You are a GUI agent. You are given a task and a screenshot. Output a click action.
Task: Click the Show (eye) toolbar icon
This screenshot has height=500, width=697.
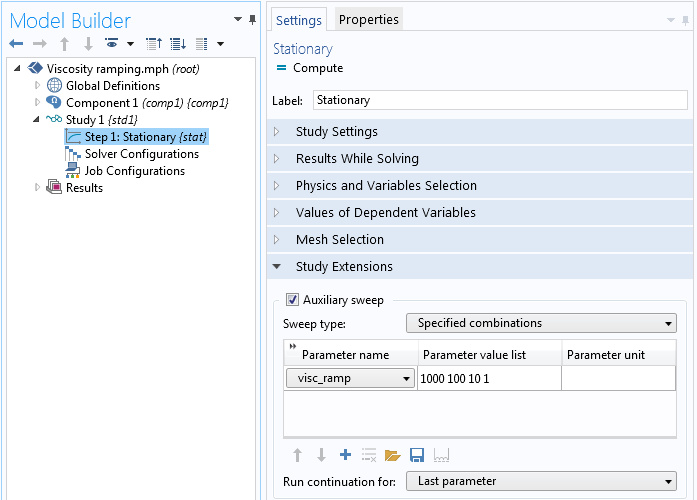[112, 43]
